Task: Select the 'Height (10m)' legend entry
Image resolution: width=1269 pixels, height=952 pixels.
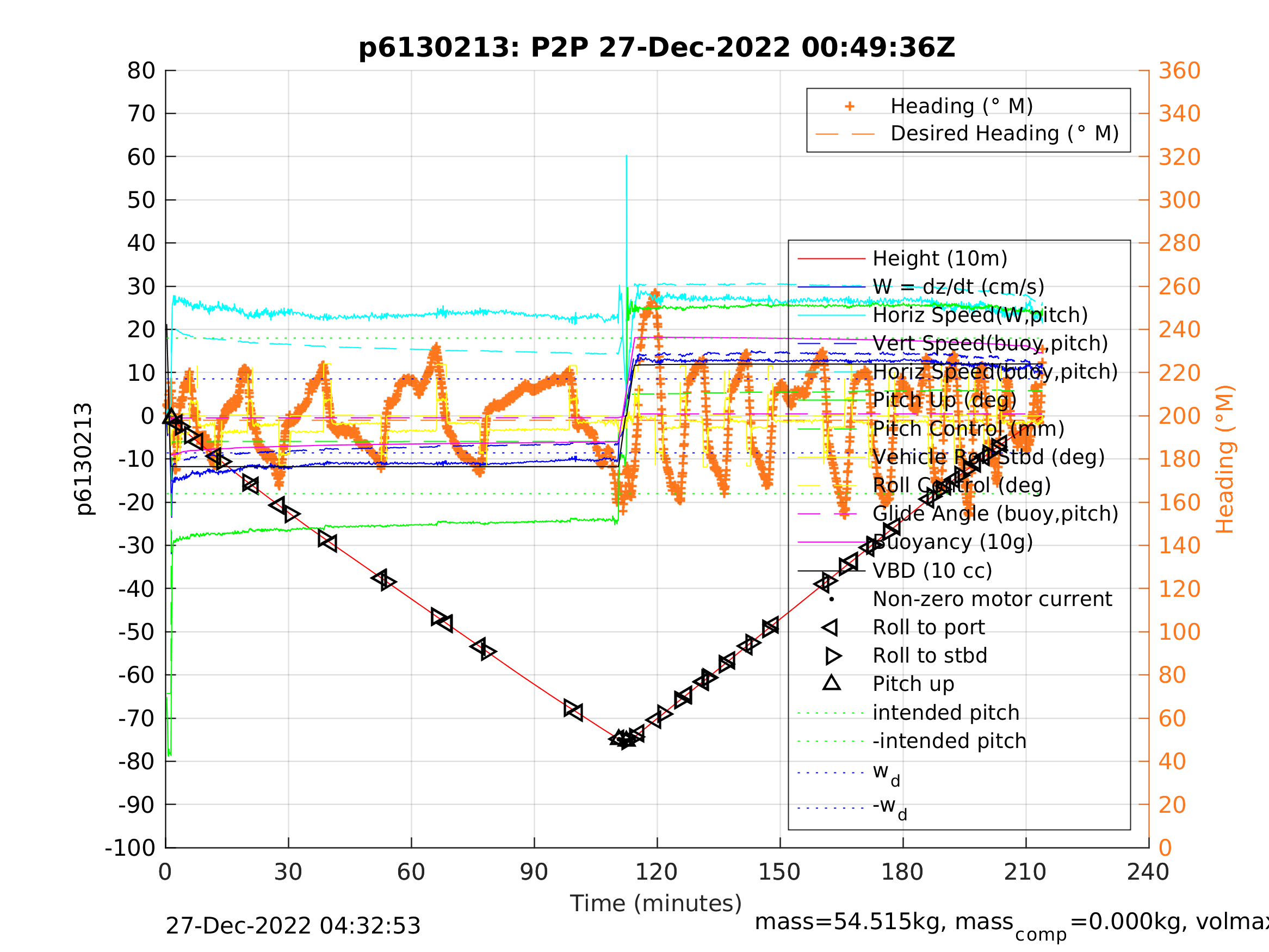Action: (x=940, y=259)
